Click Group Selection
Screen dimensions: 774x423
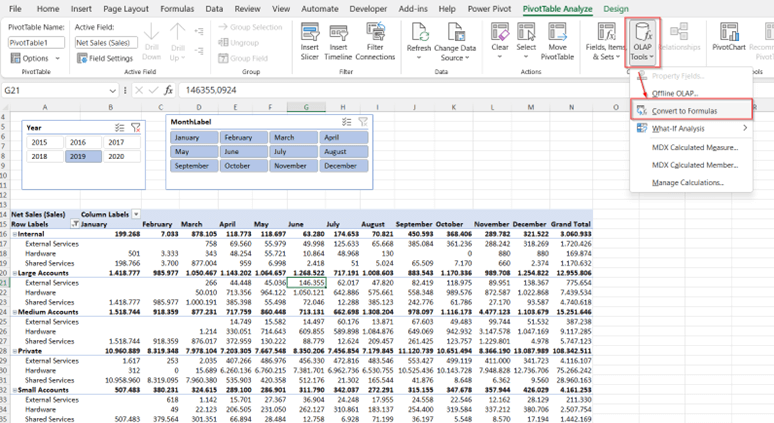click(250, 27)
